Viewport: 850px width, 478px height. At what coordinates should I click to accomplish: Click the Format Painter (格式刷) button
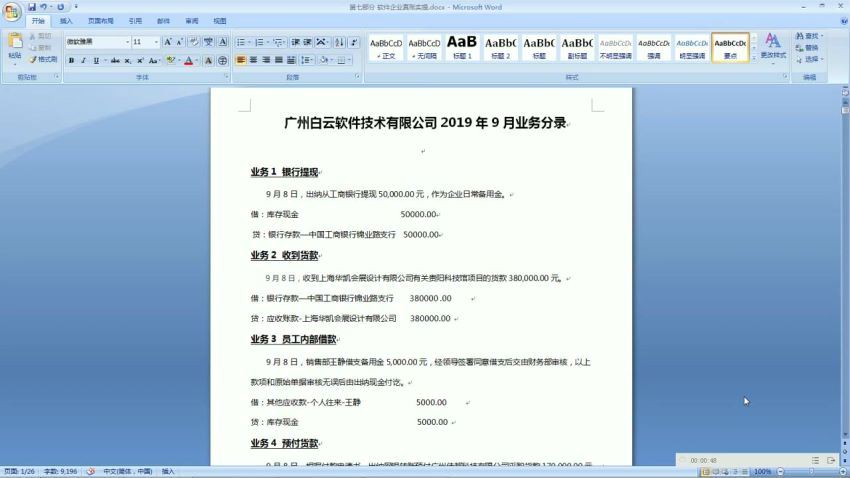43,60
